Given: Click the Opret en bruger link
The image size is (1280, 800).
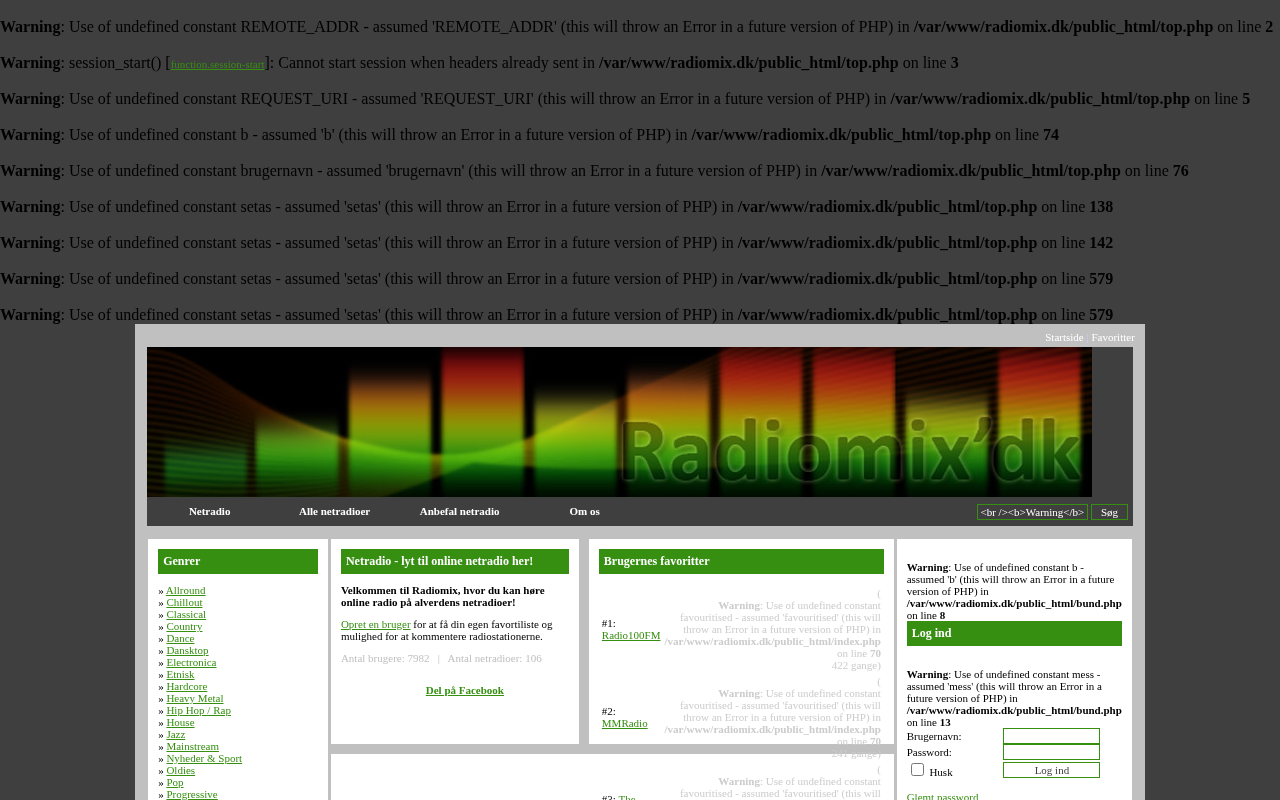Looking at the screenshot, I should coord(376,625).
